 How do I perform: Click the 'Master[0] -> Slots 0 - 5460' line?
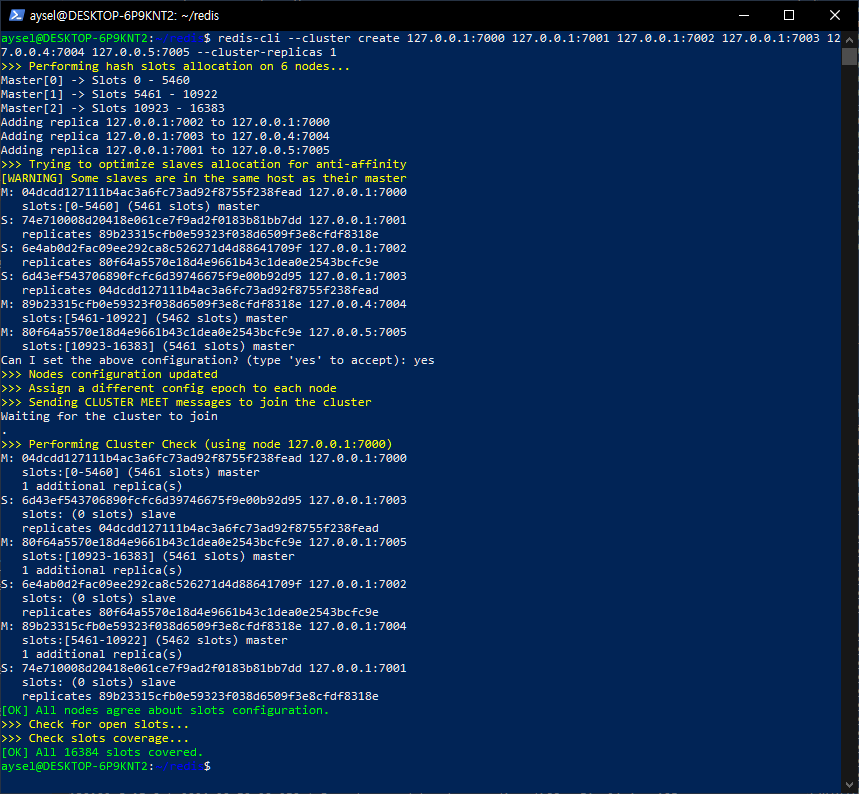[95, 80]
